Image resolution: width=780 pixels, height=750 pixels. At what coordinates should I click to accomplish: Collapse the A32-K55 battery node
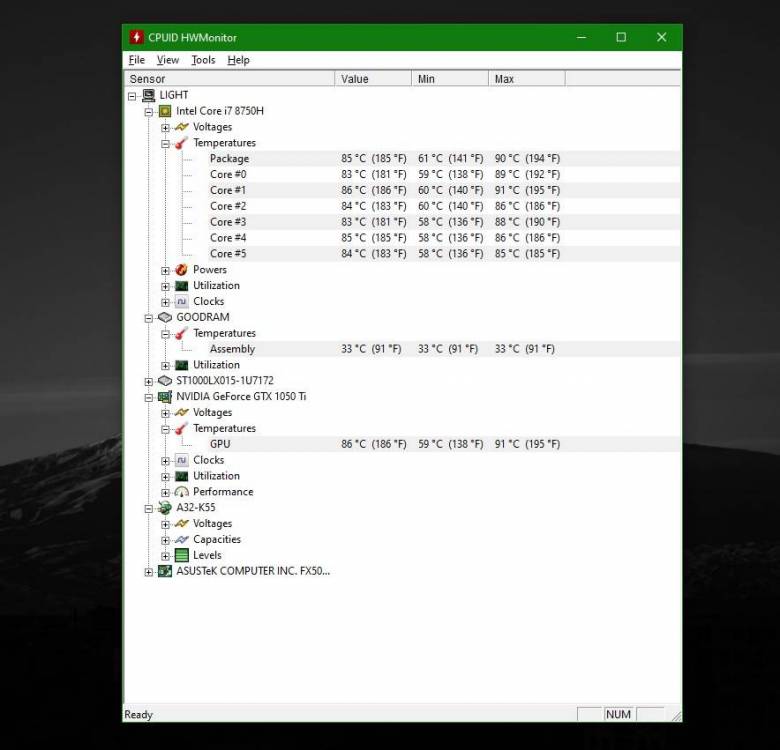pyautogui.click(x=149, y=508)
